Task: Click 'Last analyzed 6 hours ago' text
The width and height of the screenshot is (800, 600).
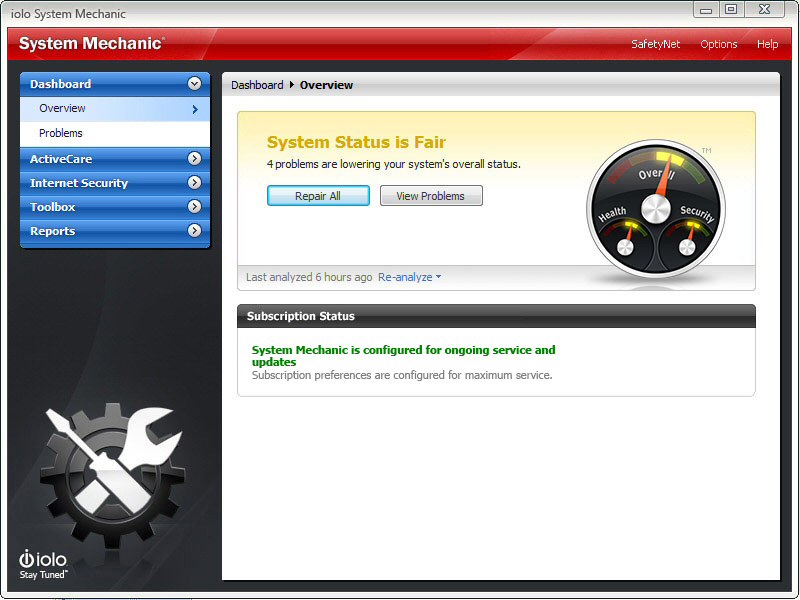Action: point(309,277)
